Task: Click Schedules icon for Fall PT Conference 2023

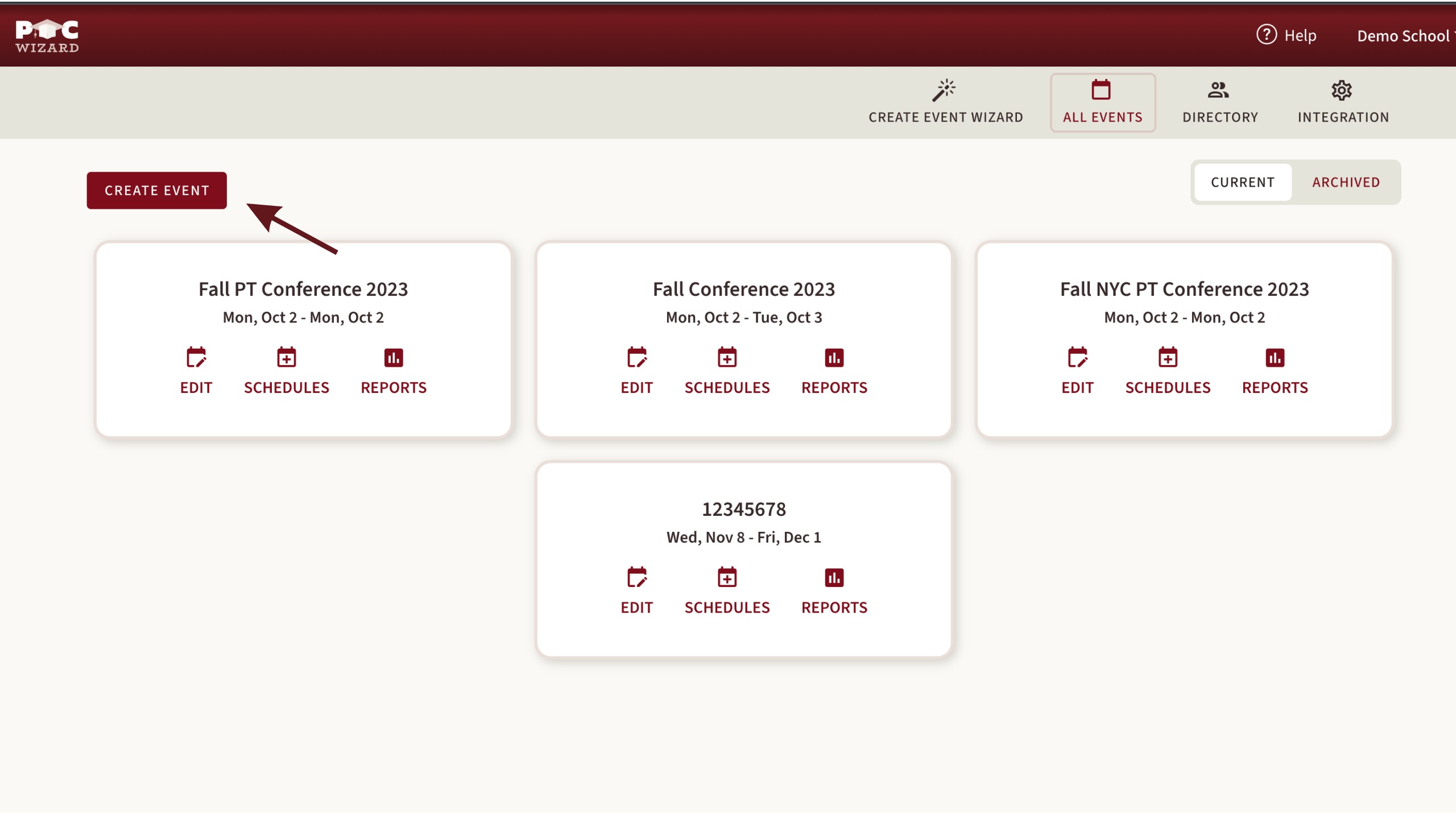Action: 287,358
